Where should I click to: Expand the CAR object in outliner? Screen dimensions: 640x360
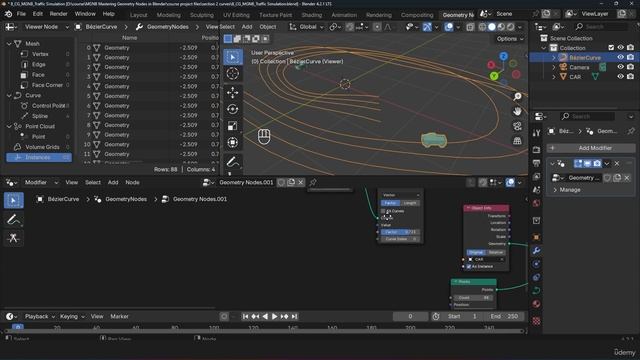(x=554, y=77)
